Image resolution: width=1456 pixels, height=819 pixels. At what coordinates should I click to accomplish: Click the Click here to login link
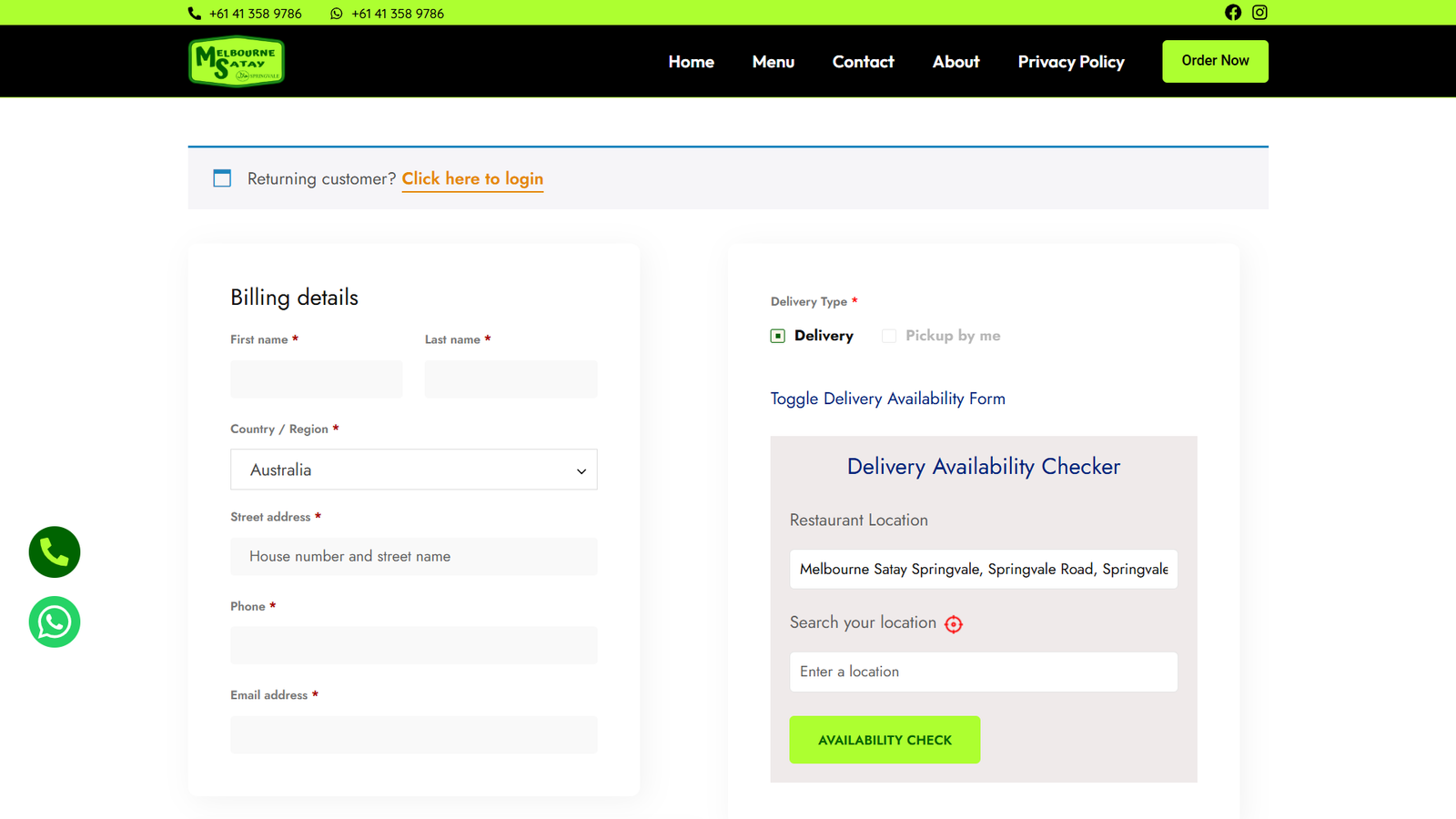pos(472,178)
